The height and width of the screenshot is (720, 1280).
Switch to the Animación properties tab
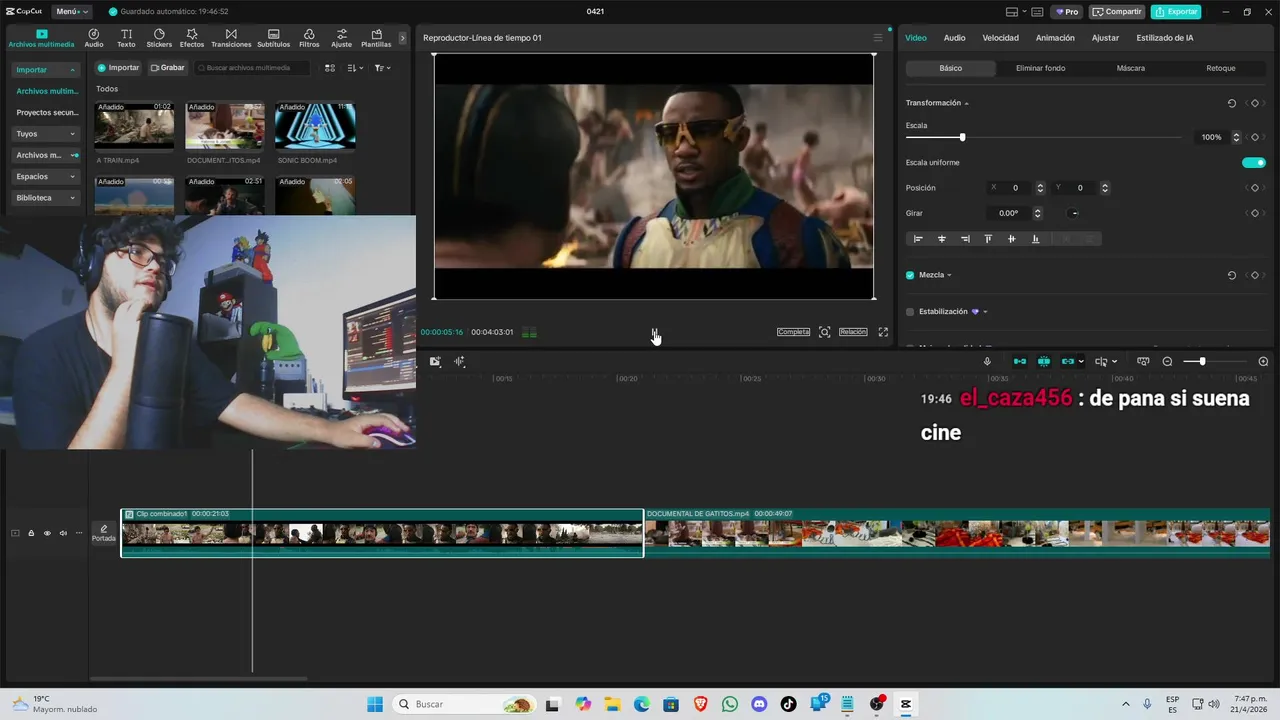(x=1055, y=38)
